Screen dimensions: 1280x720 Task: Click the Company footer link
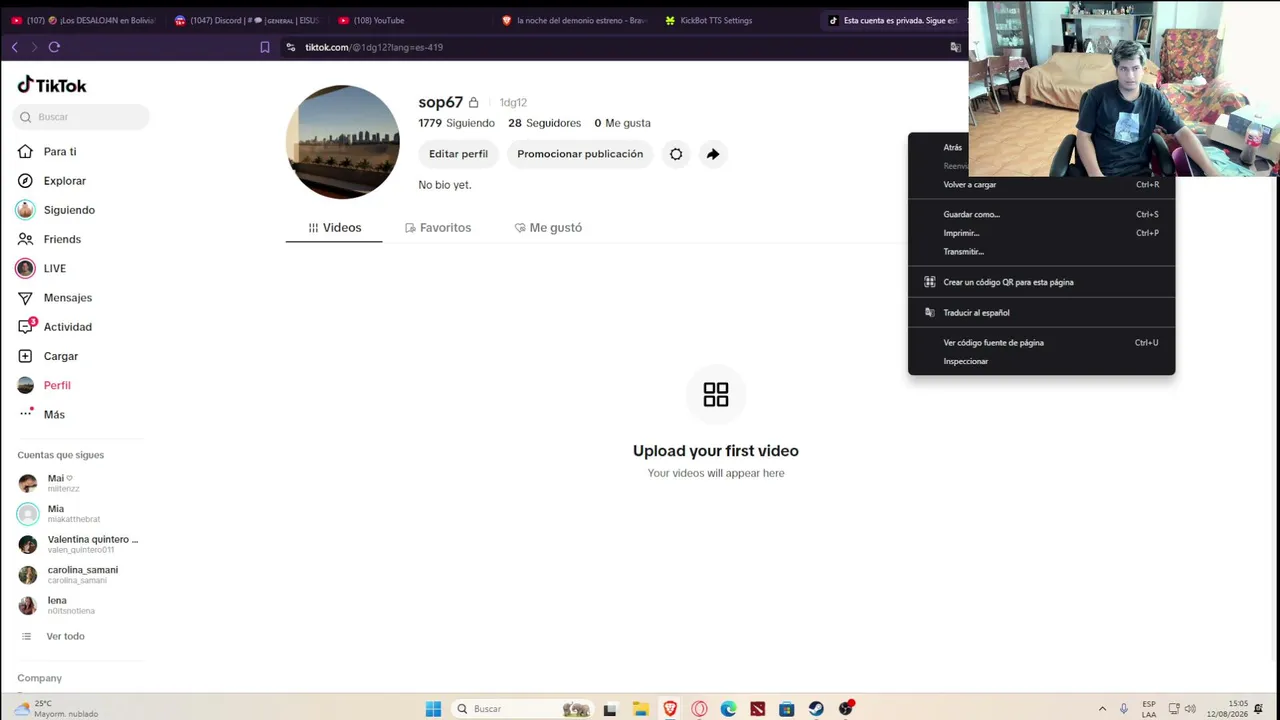point(40,678)
